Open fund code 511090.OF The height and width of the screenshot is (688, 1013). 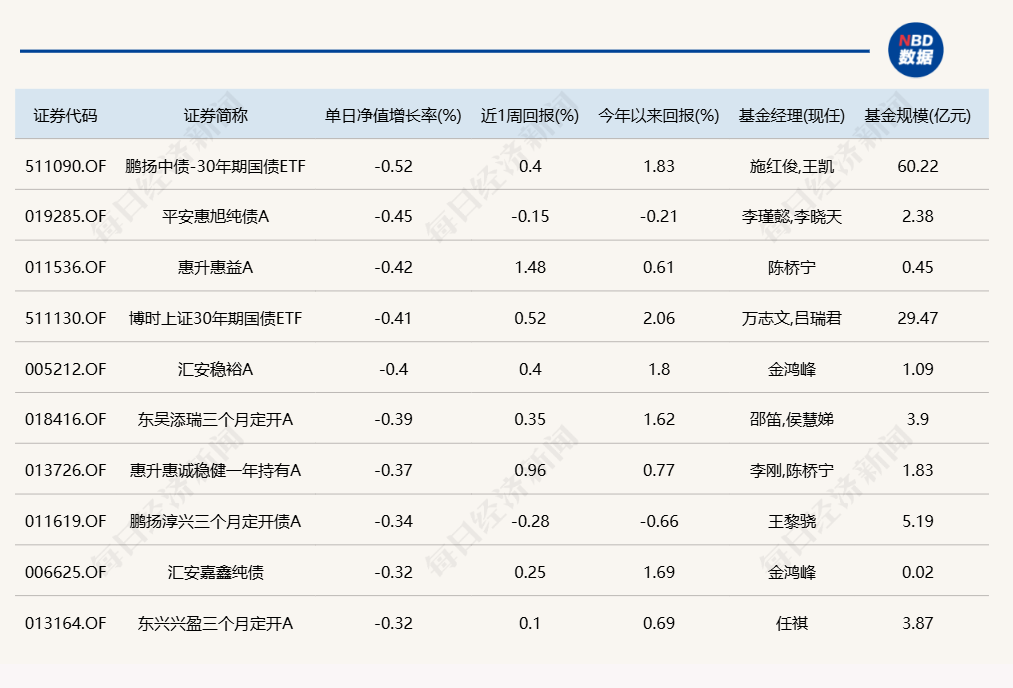[66, 166]
